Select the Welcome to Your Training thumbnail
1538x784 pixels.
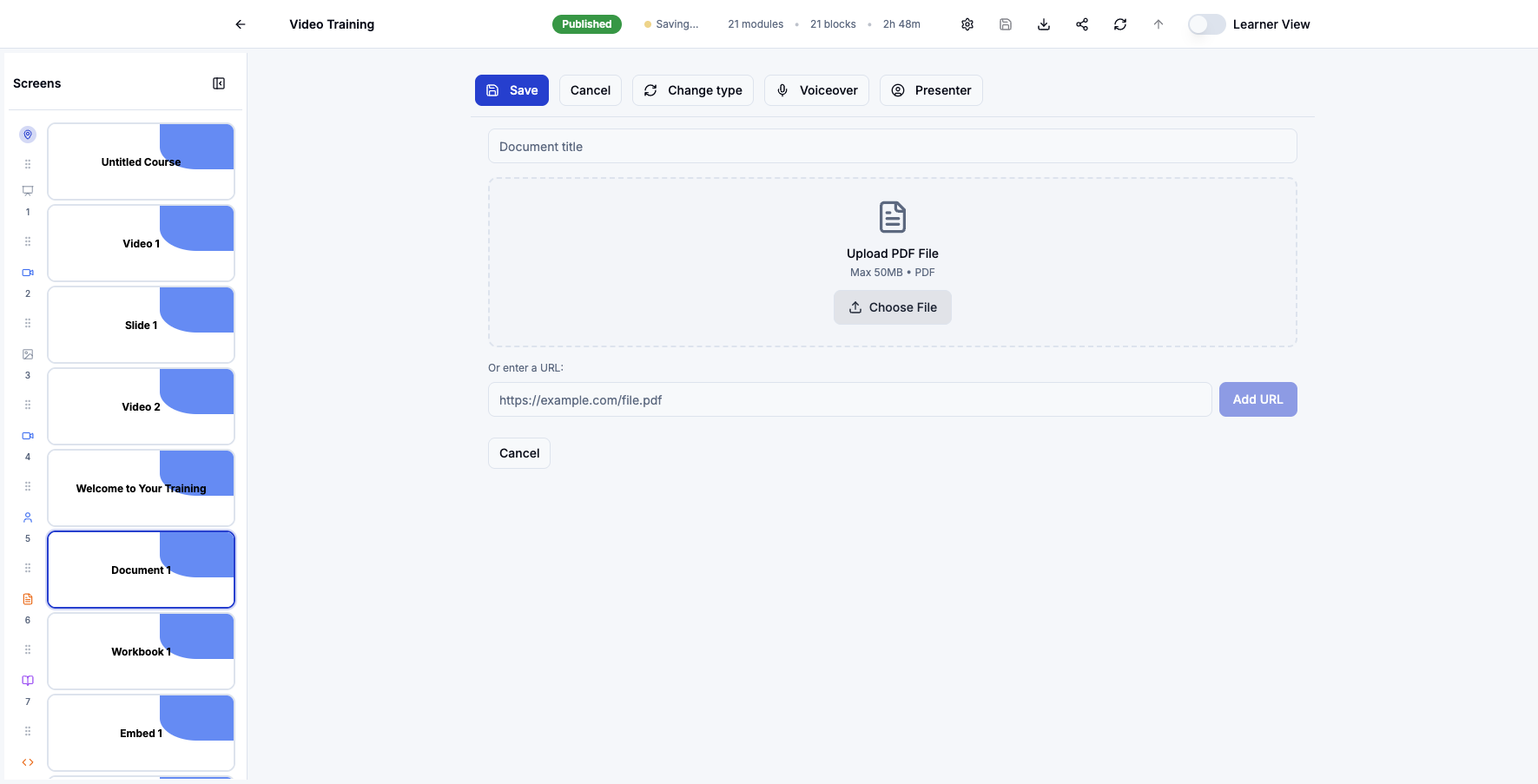(x=142, y=488)
